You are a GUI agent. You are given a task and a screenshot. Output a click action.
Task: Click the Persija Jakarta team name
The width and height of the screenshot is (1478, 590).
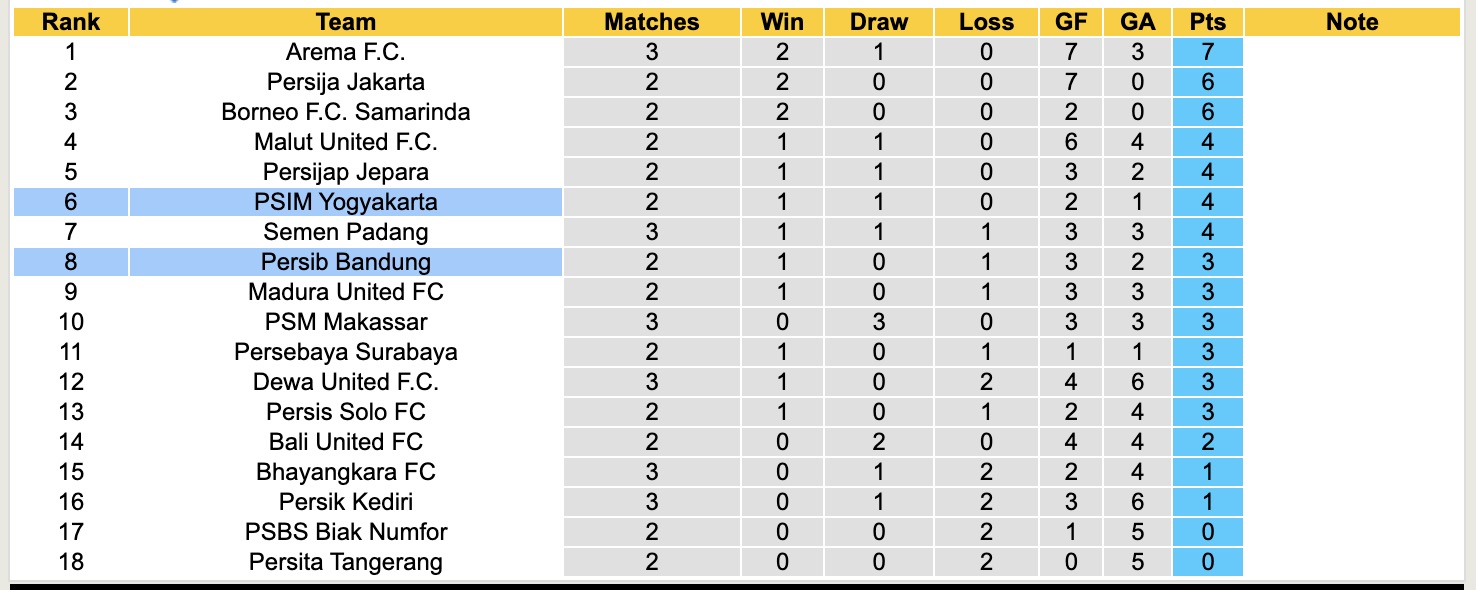click(345, 82)
